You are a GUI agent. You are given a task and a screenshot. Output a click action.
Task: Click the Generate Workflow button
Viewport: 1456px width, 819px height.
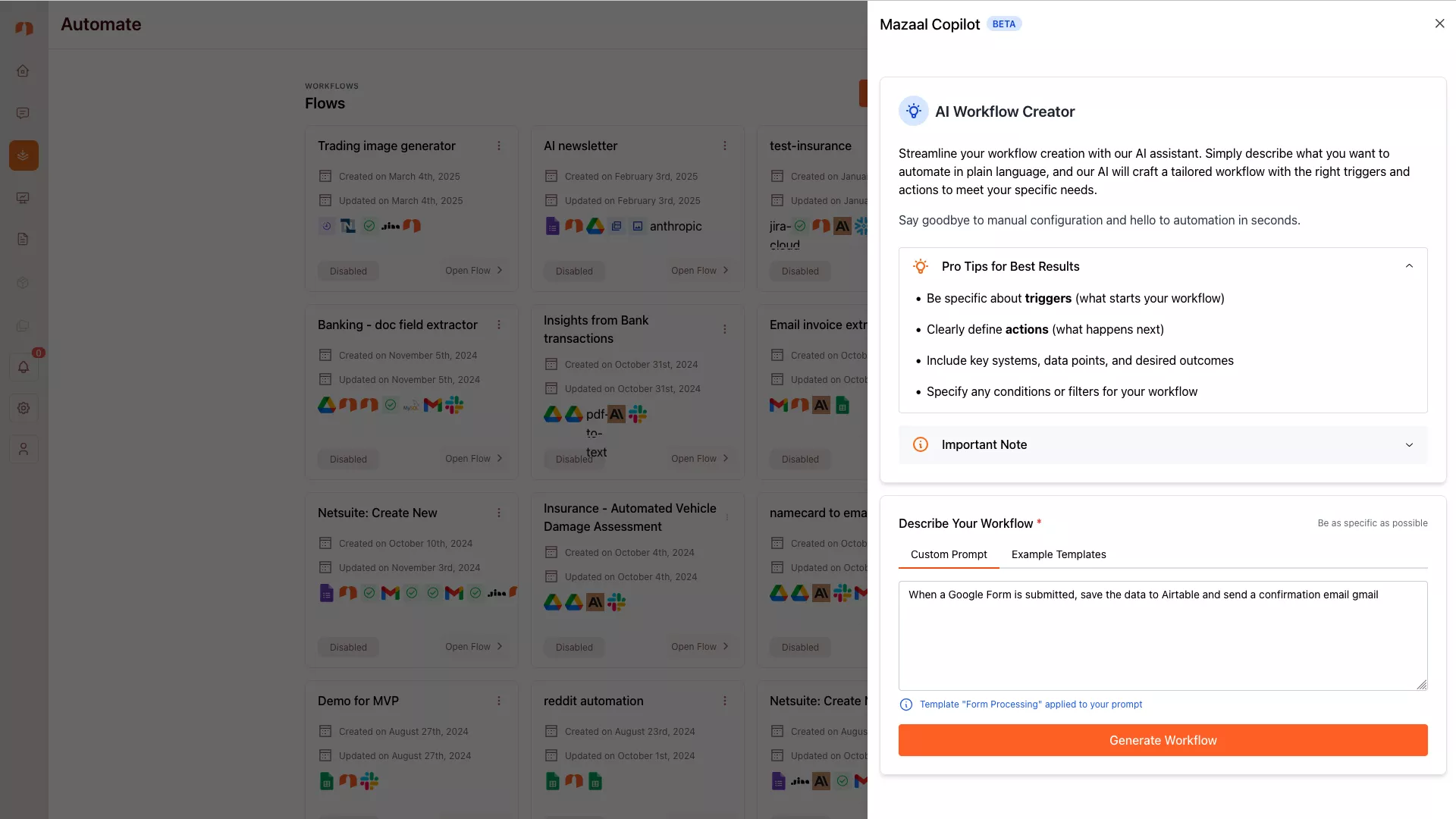tap(1163, 740)
